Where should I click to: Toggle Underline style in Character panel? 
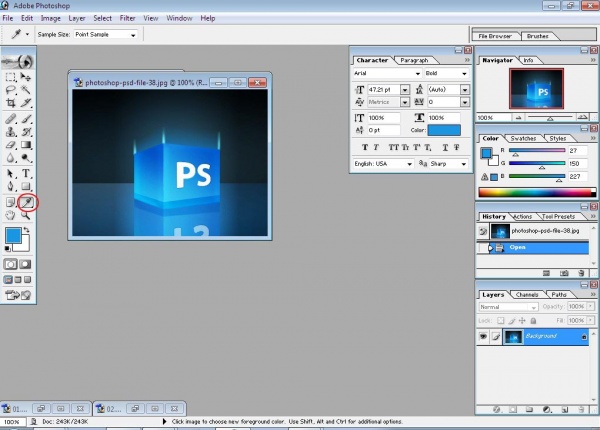(443, 145)
